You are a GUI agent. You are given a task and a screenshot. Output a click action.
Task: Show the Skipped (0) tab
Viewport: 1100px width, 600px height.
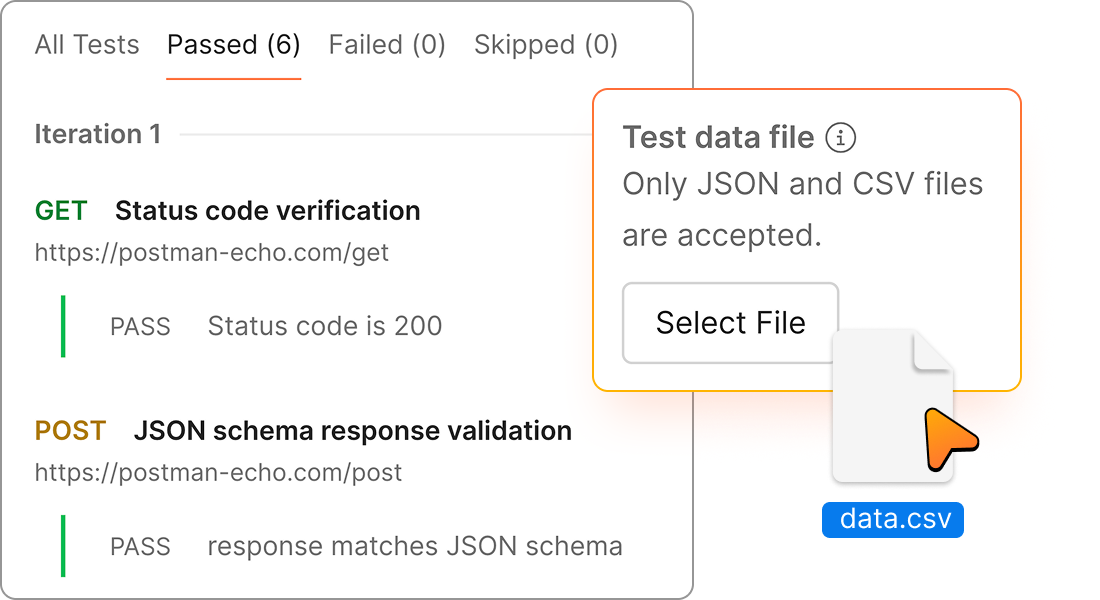[546, 45]
